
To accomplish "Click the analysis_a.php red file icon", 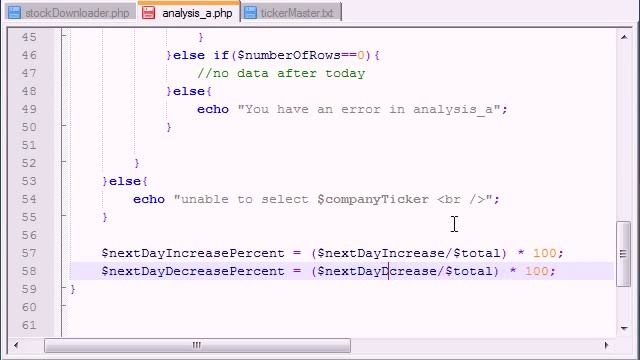I will pos(149,13).
